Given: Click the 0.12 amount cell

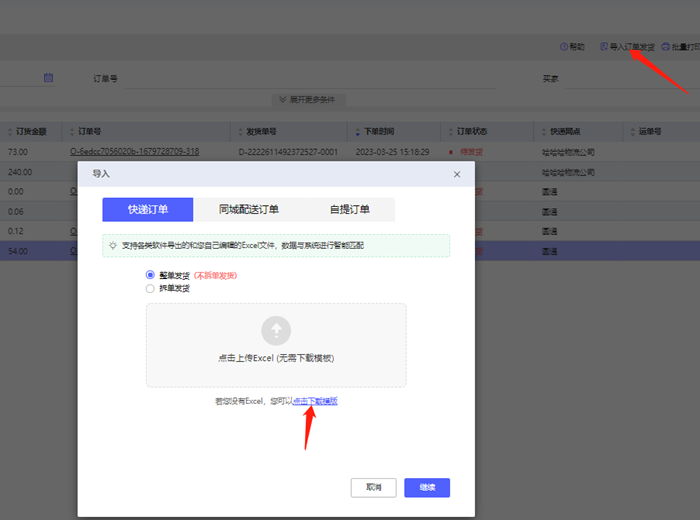Looking at the screenshot, I should pos(16,231).
